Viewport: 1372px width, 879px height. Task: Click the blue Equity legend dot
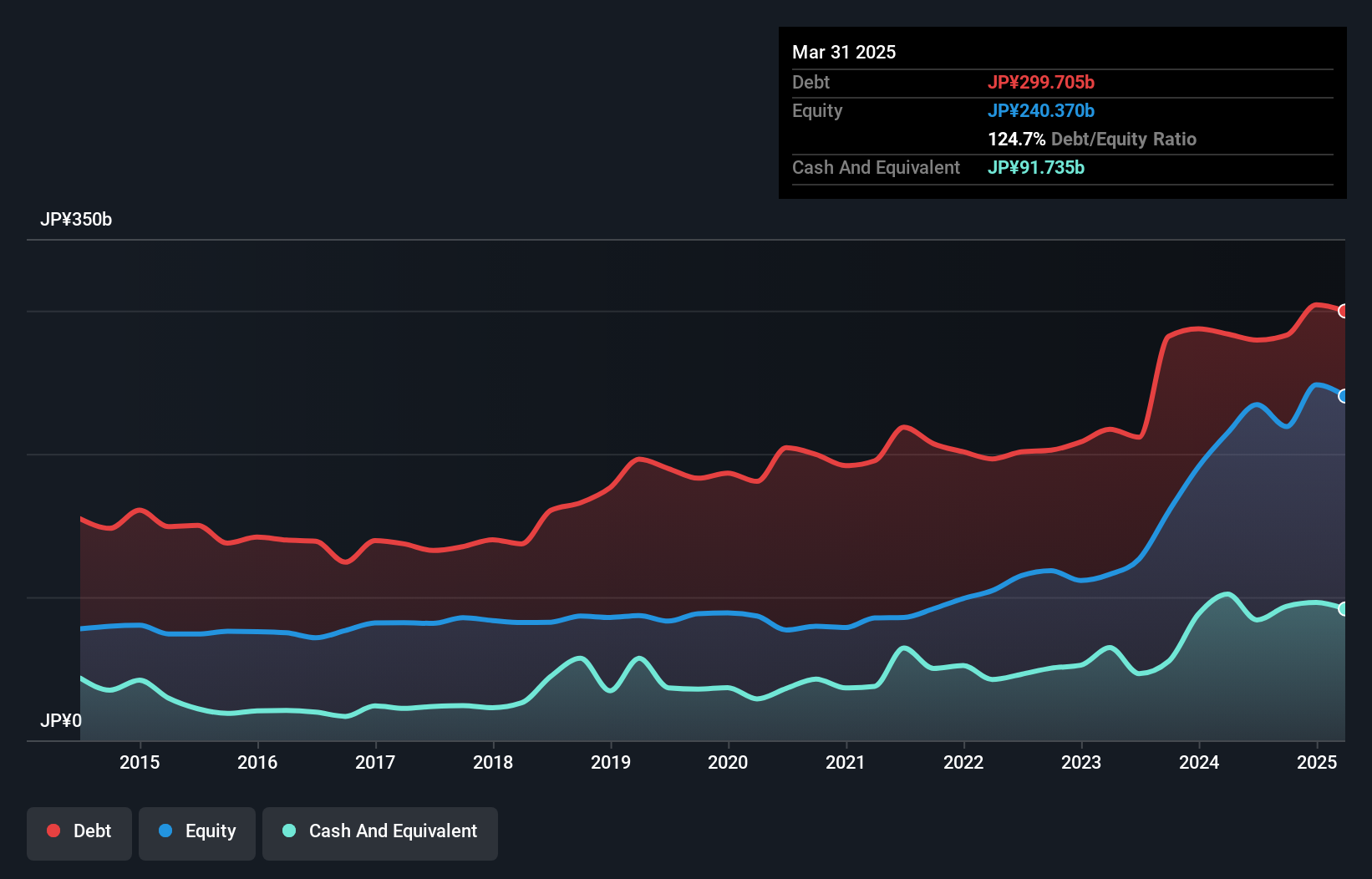tap(165, 831)
